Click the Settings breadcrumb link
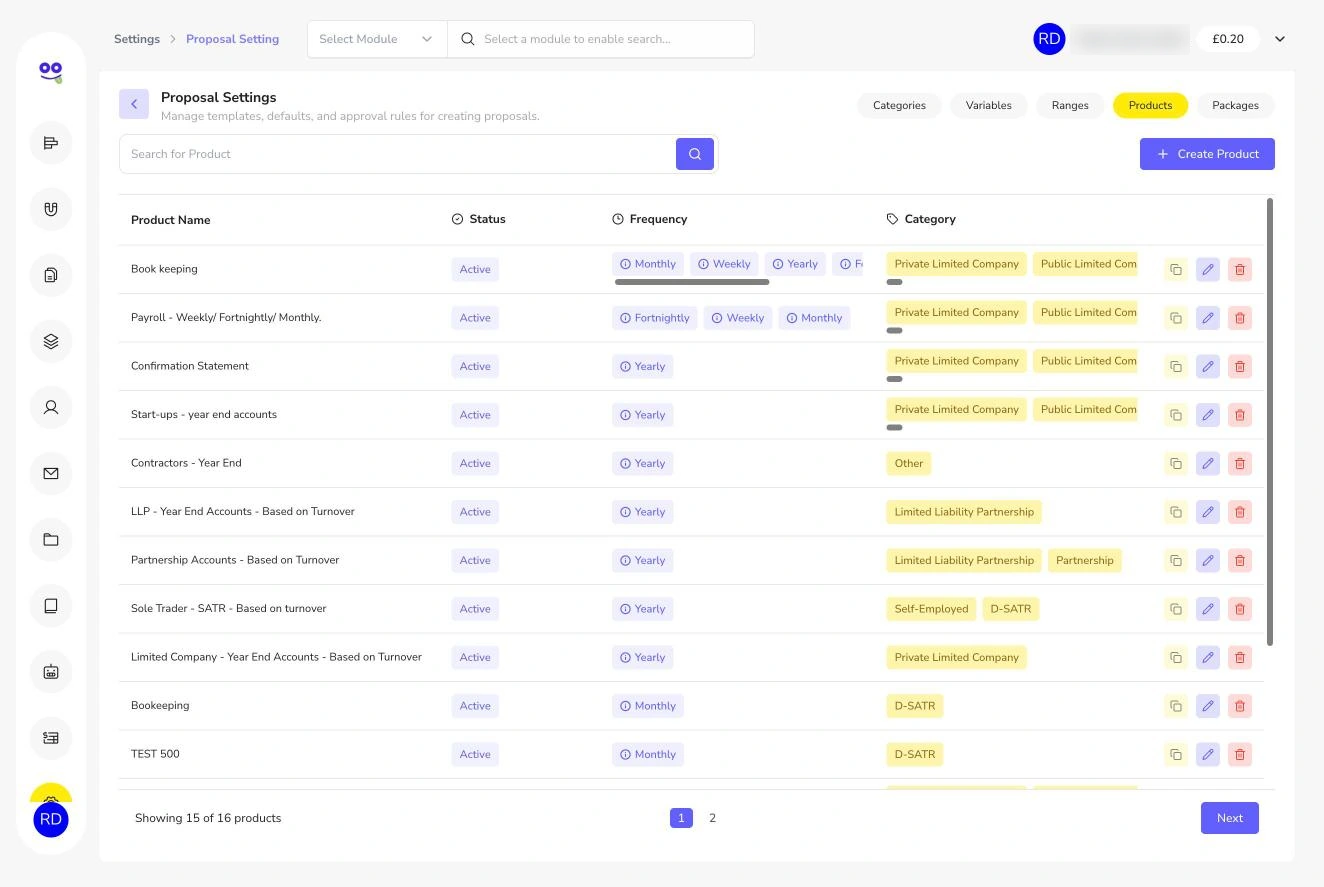This screenshot has width=1324, height=887. [x=137, y=39]
